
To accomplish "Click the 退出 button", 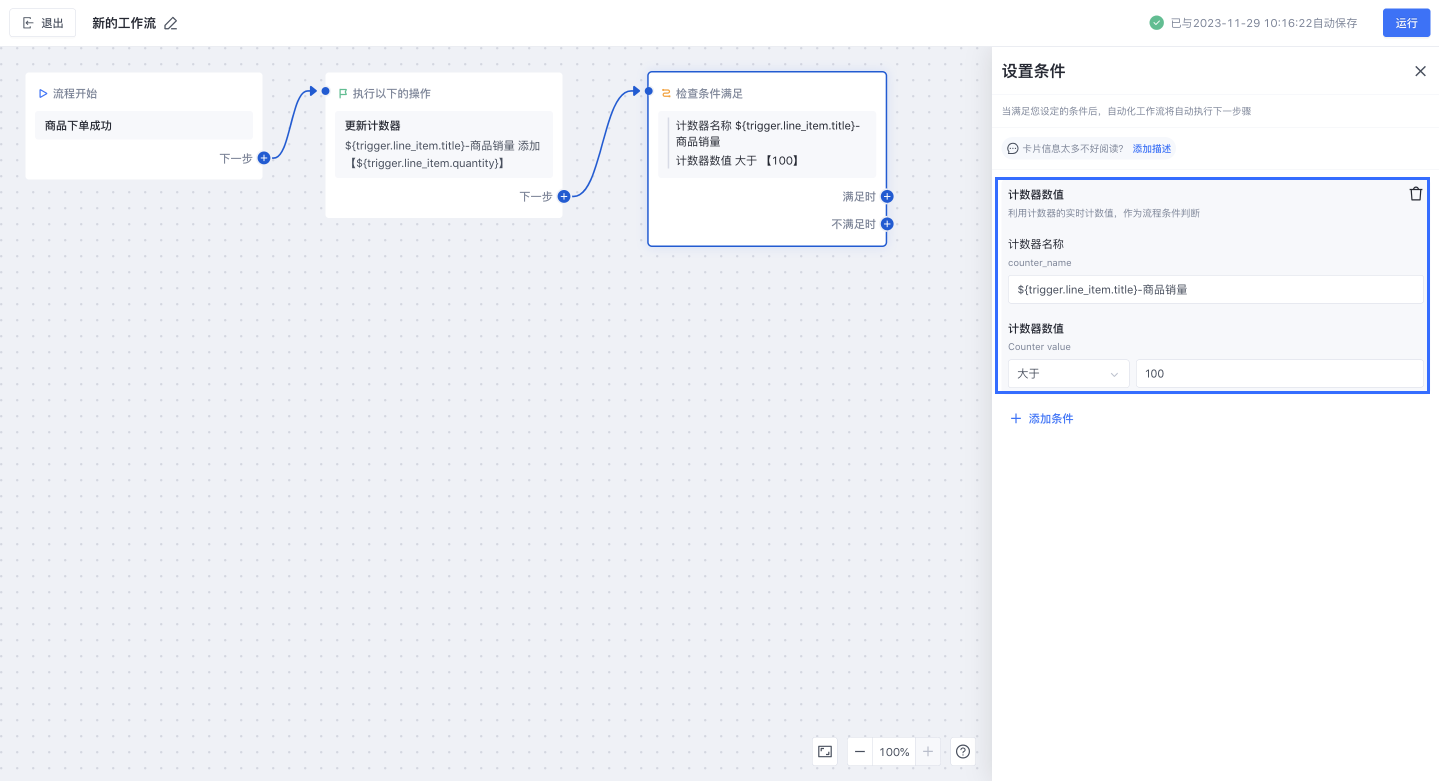I will [x=43, y=23].
